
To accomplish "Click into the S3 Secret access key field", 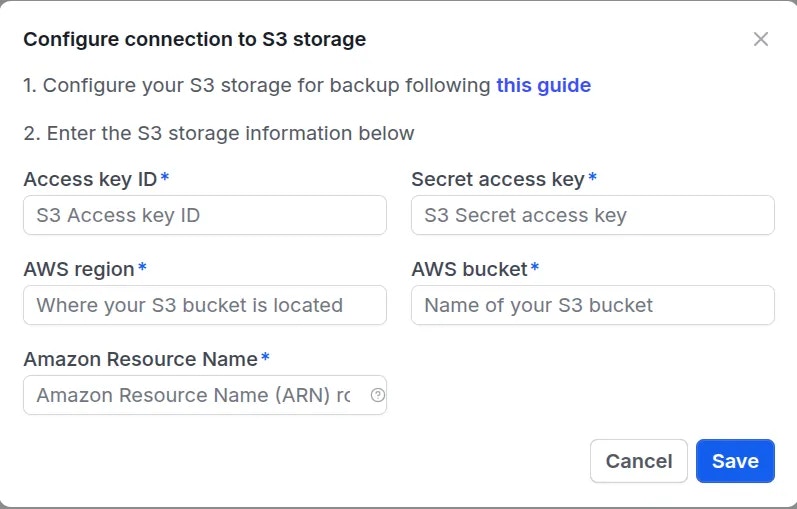I will pyautogui.click(x=592, y=215).
